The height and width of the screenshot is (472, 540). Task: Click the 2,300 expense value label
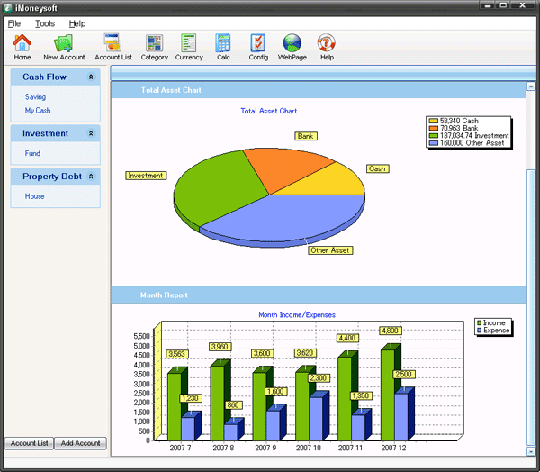click(x=319, y=378)
